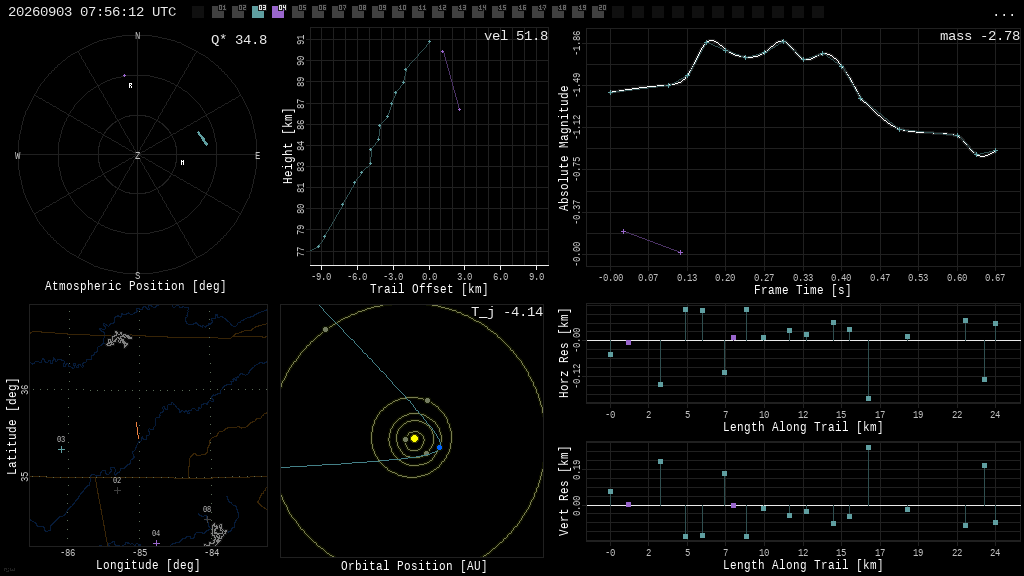Viewport: 1024px width, 576px height.
Task: Select the teal station 03 box
Action: (258, 12)
